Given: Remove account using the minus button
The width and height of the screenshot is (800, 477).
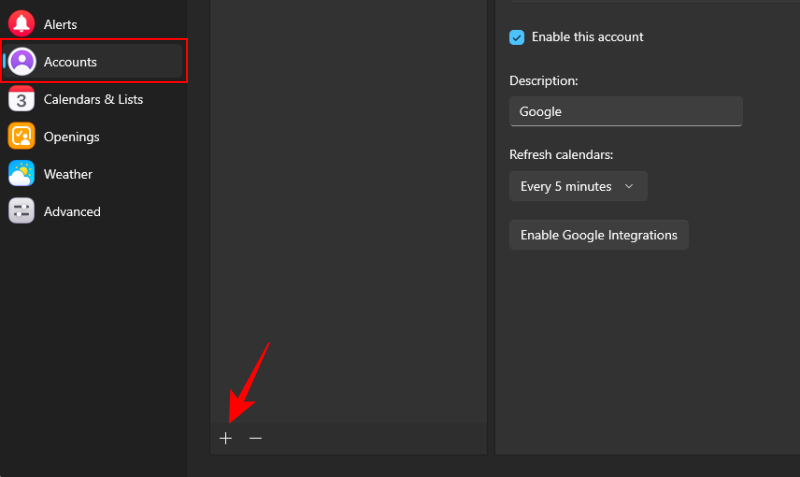Looking at the screenshot, I should pos(256,438).
